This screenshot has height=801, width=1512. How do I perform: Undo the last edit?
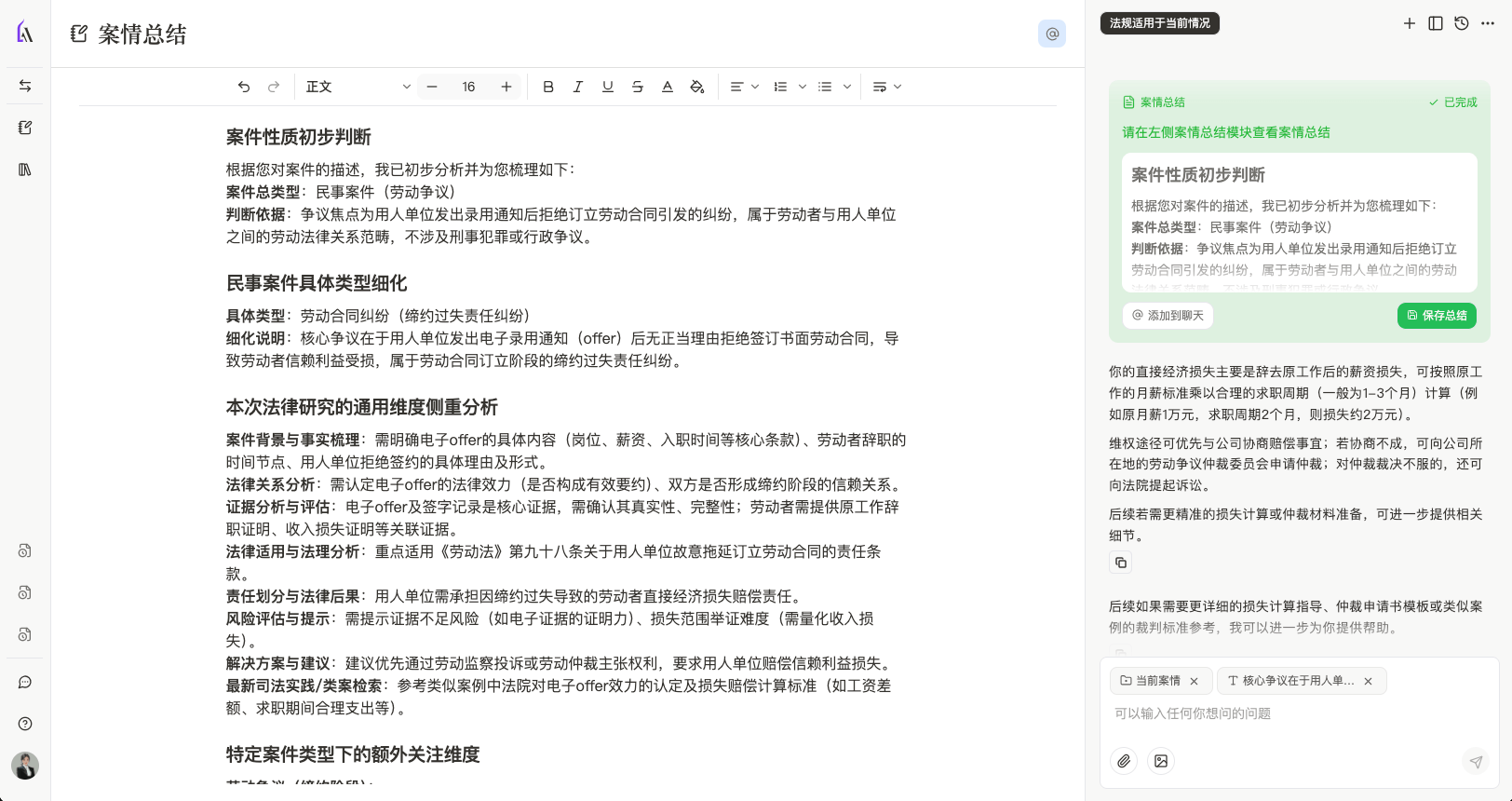pyautogui.click(x=244, y=87)
